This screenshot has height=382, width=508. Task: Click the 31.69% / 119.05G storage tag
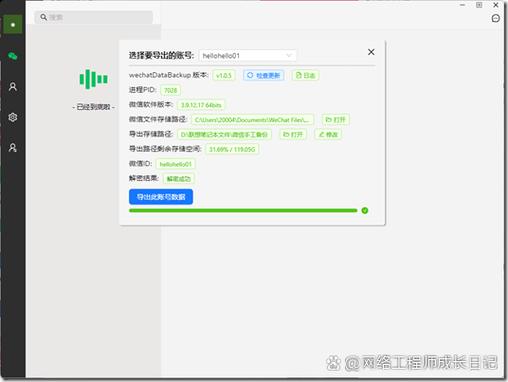tap(232, 149)
